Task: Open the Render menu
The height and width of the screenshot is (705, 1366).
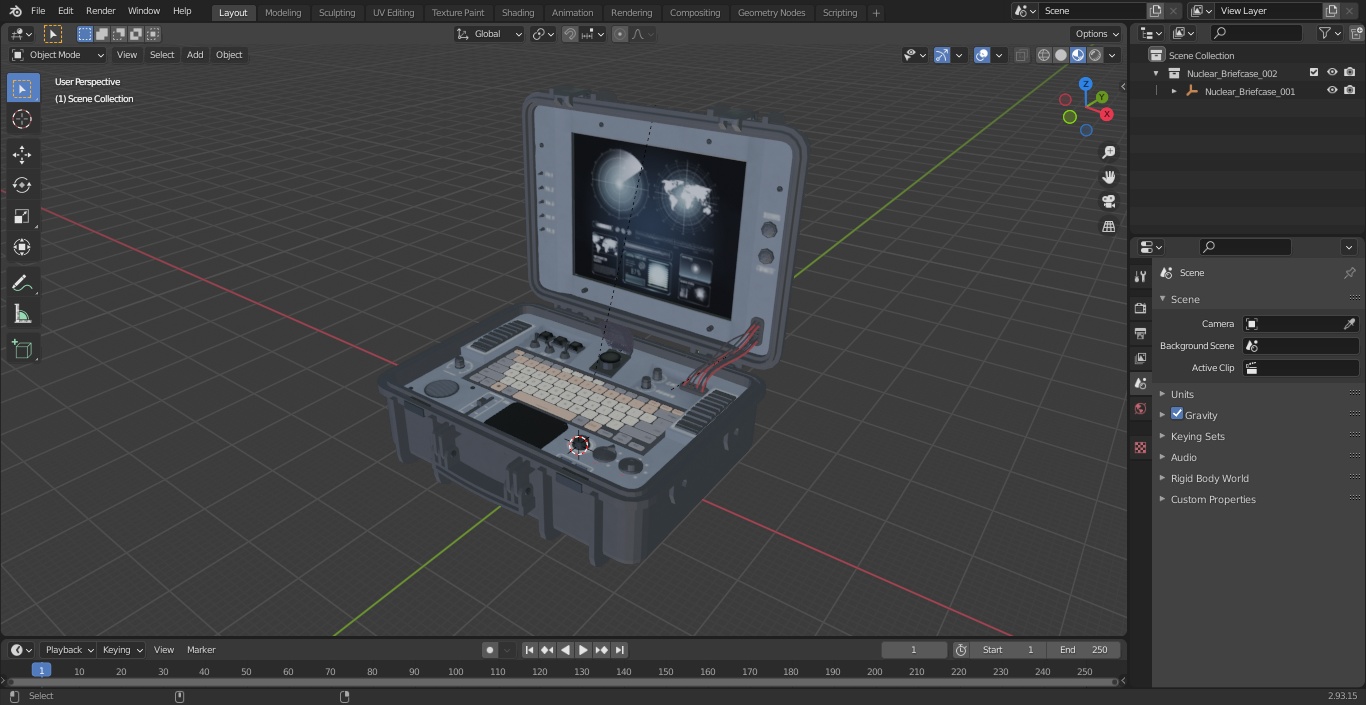Action: pos(100,11)
